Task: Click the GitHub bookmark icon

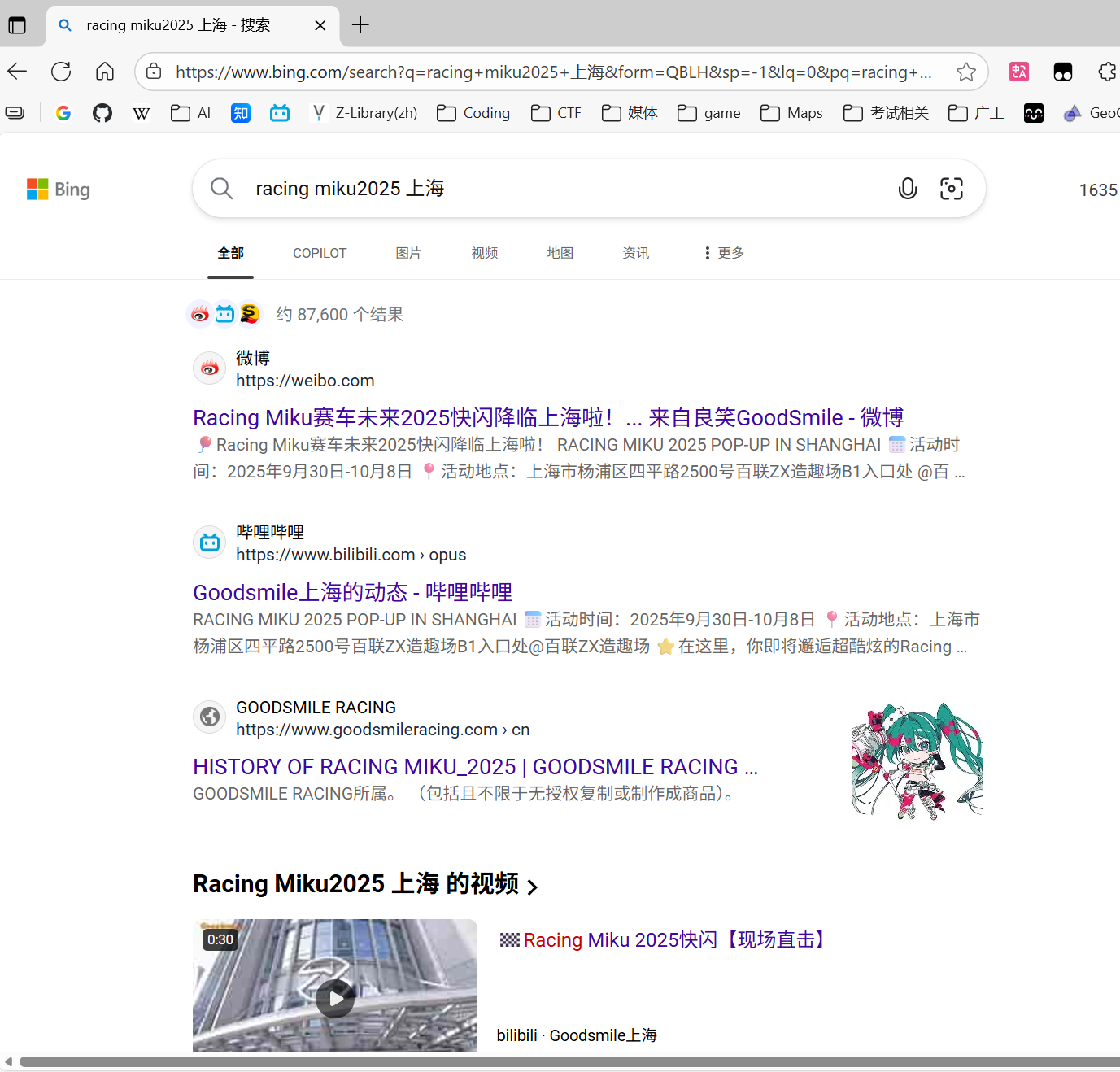Action: click(102, 113)
